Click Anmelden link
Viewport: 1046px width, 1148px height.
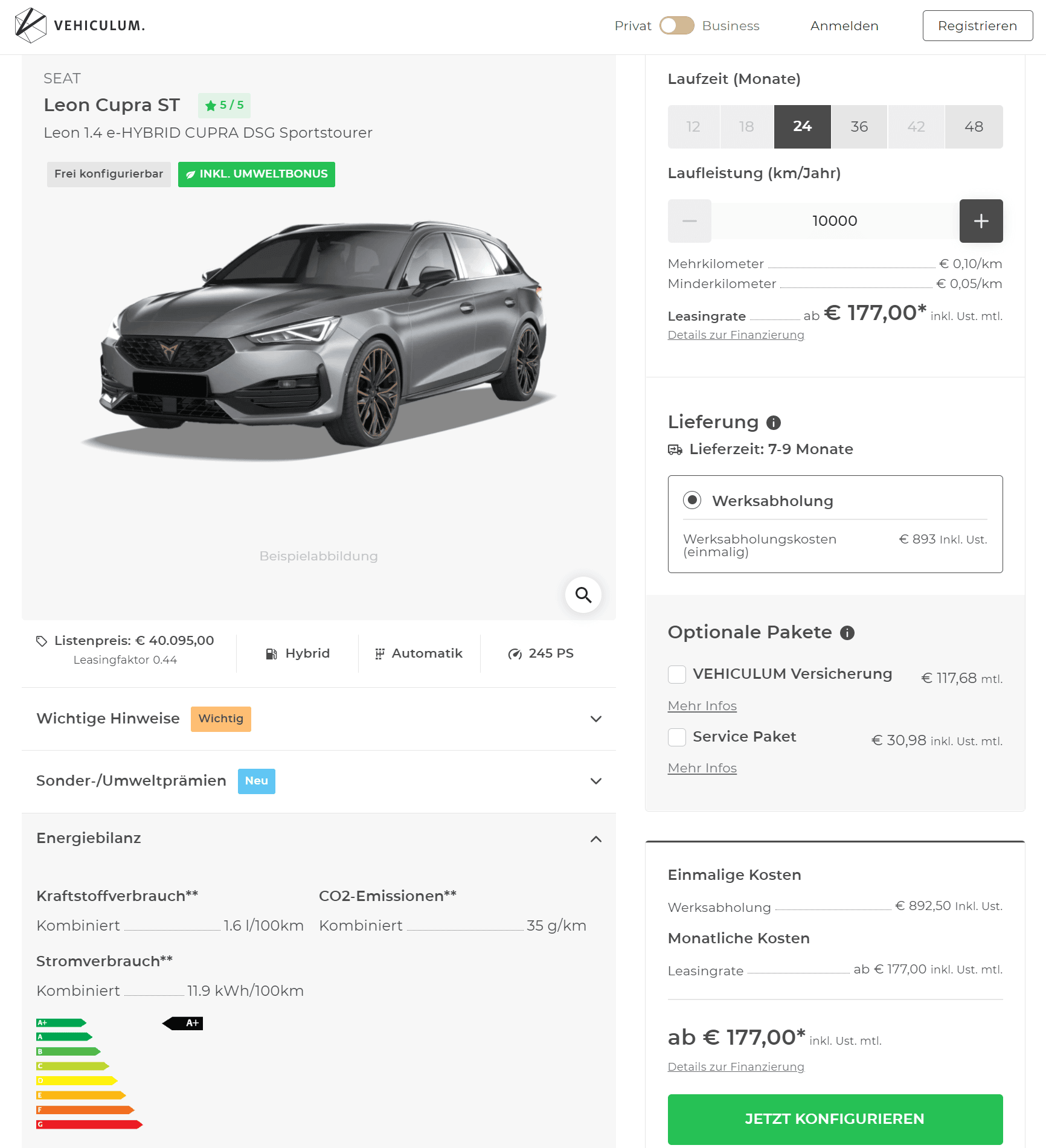[844, 26]
